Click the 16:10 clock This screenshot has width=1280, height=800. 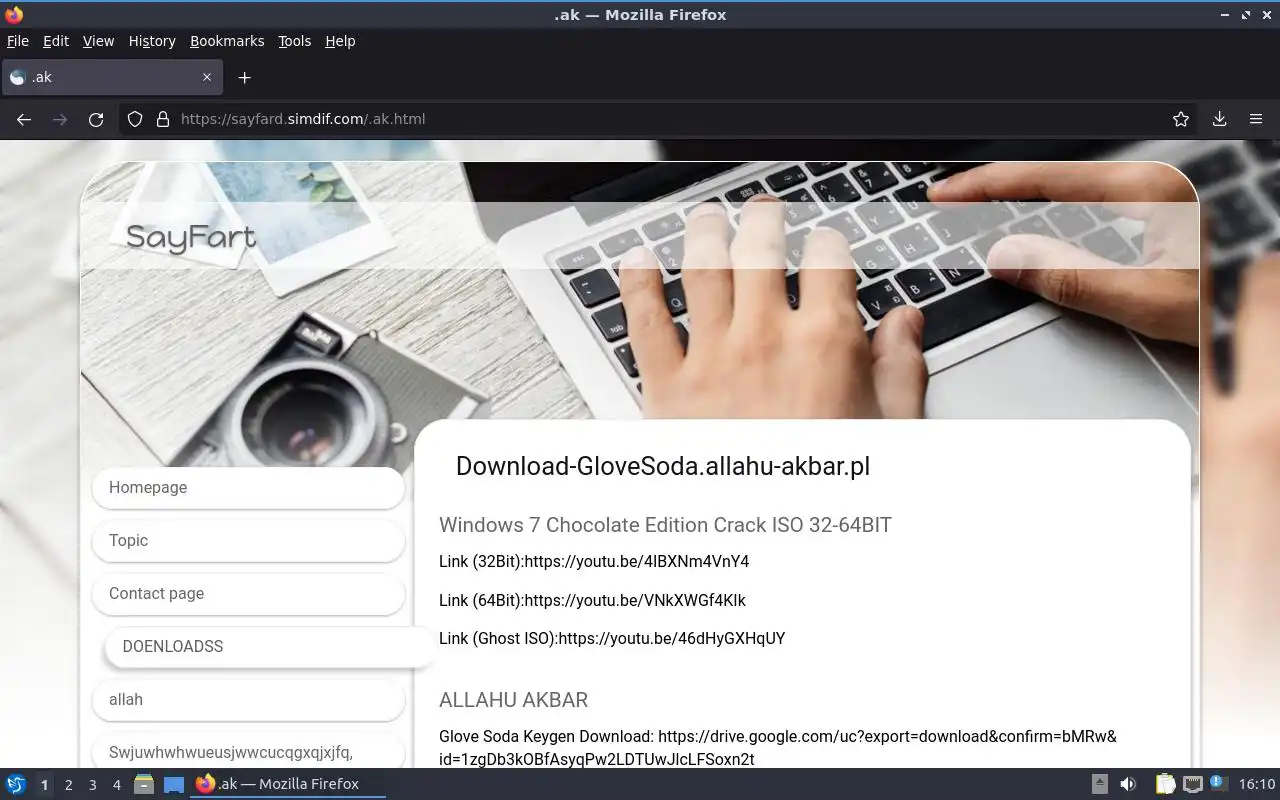click(x=1257, y=785)
